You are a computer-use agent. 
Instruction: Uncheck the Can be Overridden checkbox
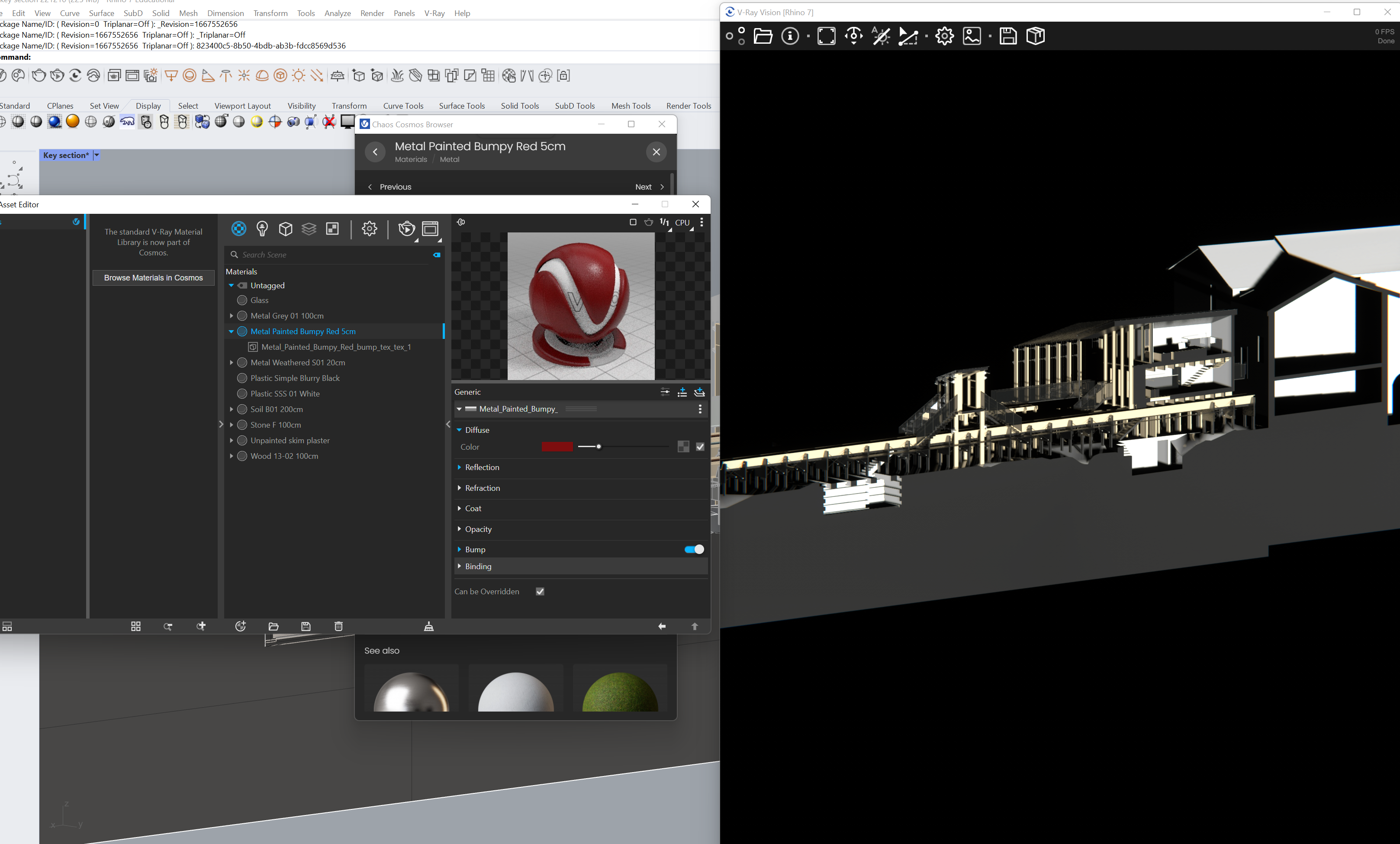(540, 591)
